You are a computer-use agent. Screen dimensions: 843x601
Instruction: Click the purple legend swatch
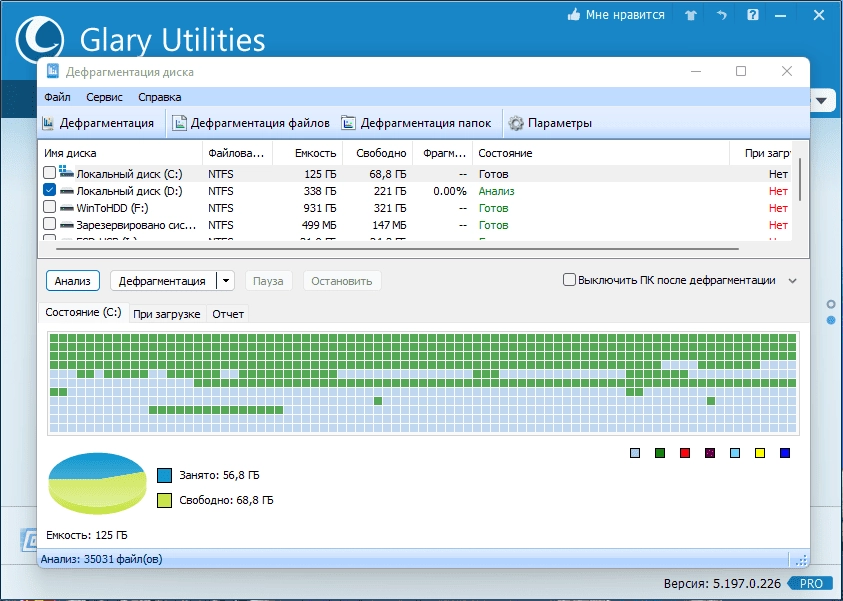(710, 453)
